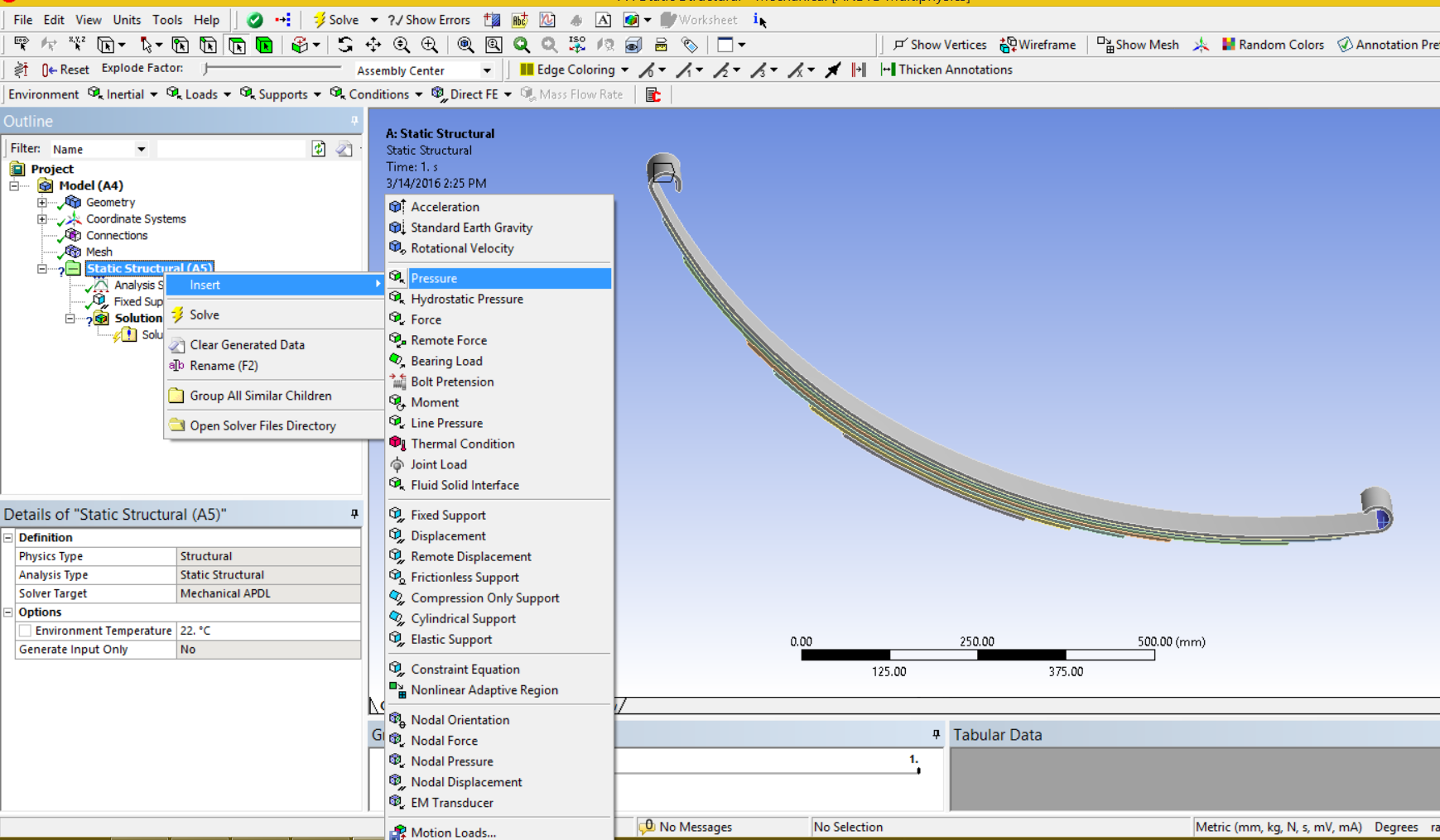Toggle Random Colors
1440x840 pixels.
pyautogui.click(x=1273, y=45)
